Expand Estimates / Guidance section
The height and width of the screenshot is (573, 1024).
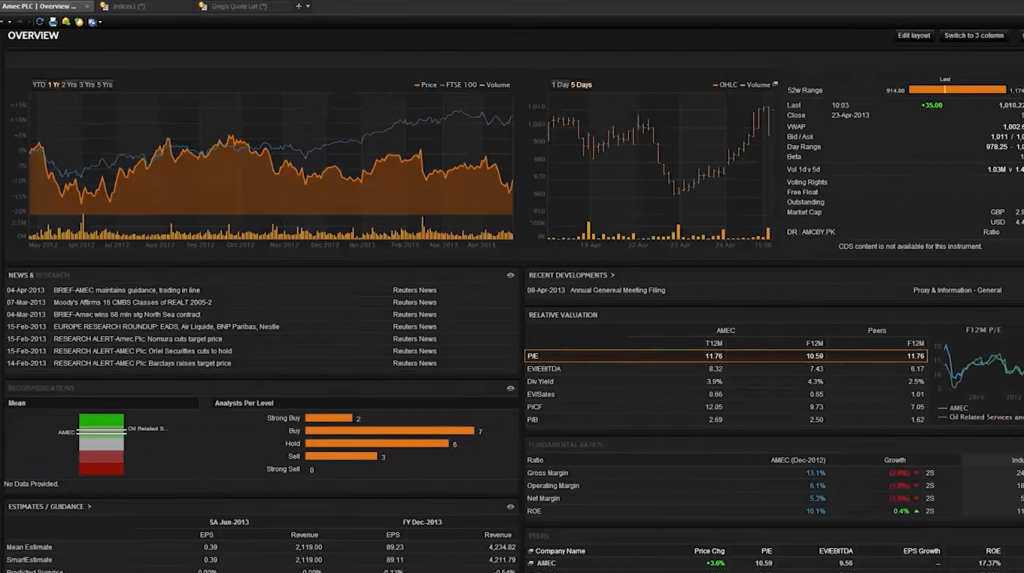click(x=89, y=507)
